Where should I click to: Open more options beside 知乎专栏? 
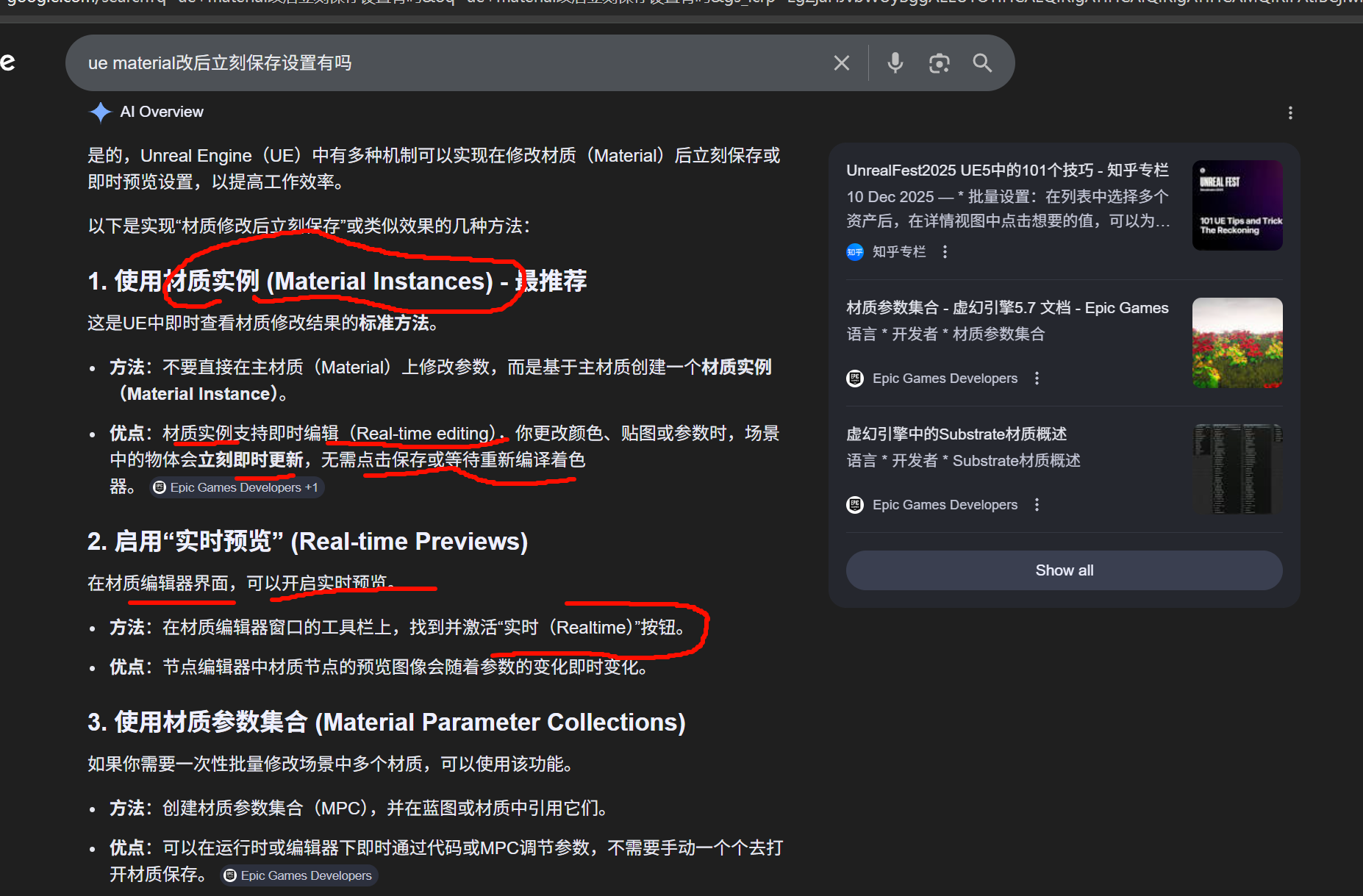[x=945, y=252]
